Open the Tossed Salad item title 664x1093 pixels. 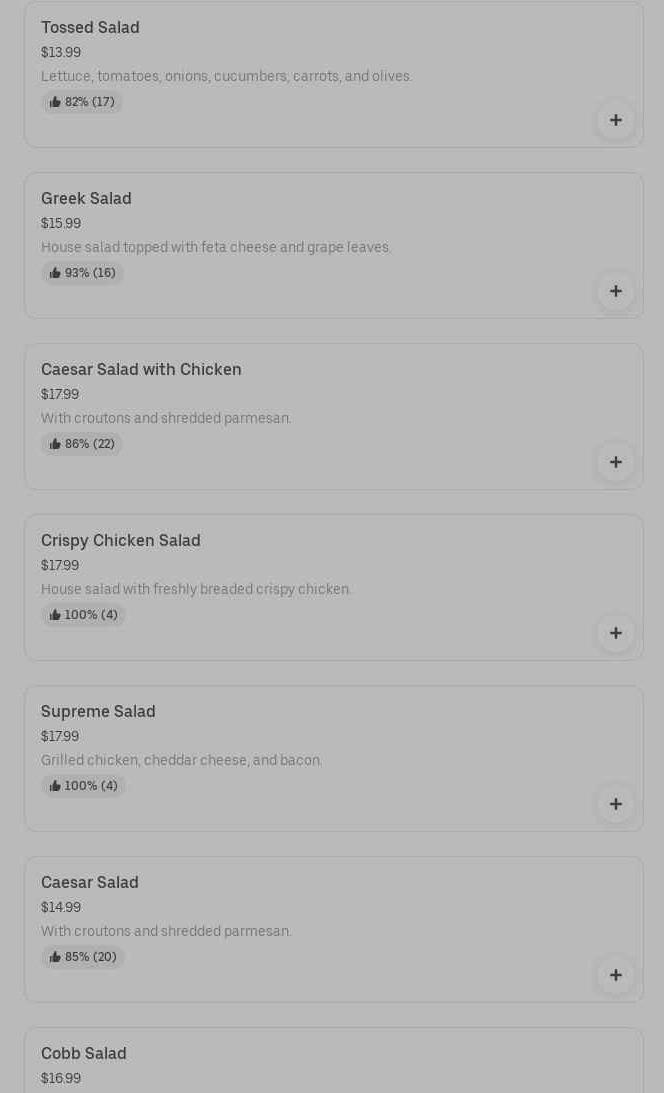pyautogui.click(x=90, y=28)
